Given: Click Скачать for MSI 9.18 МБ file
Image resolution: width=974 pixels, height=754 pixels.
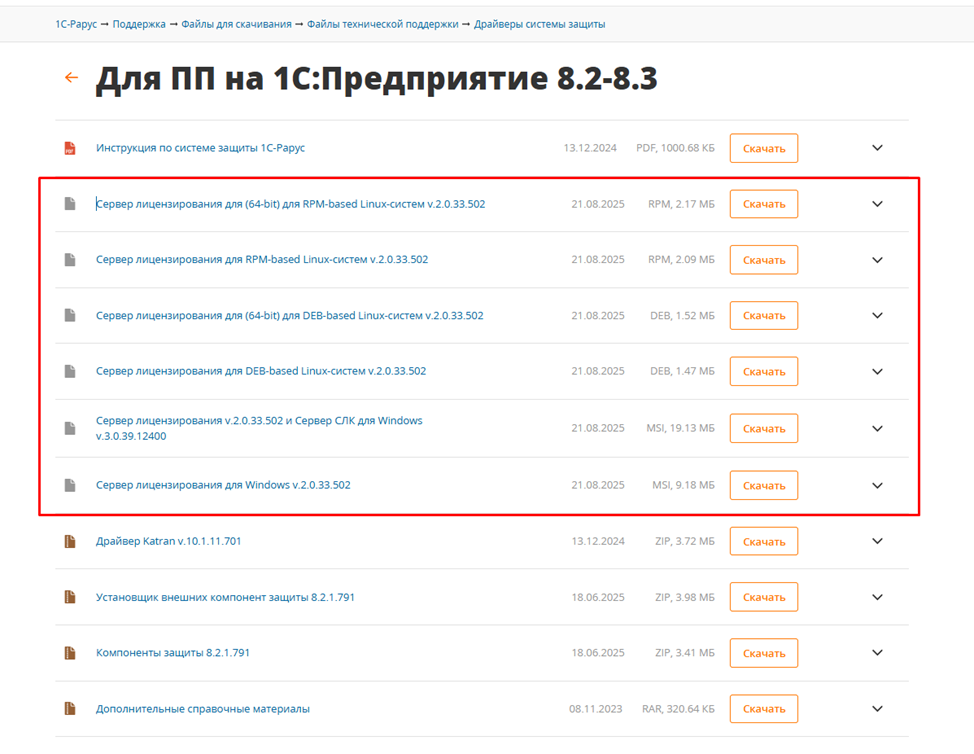Looking at the screenshot, I should click(764, 485).
